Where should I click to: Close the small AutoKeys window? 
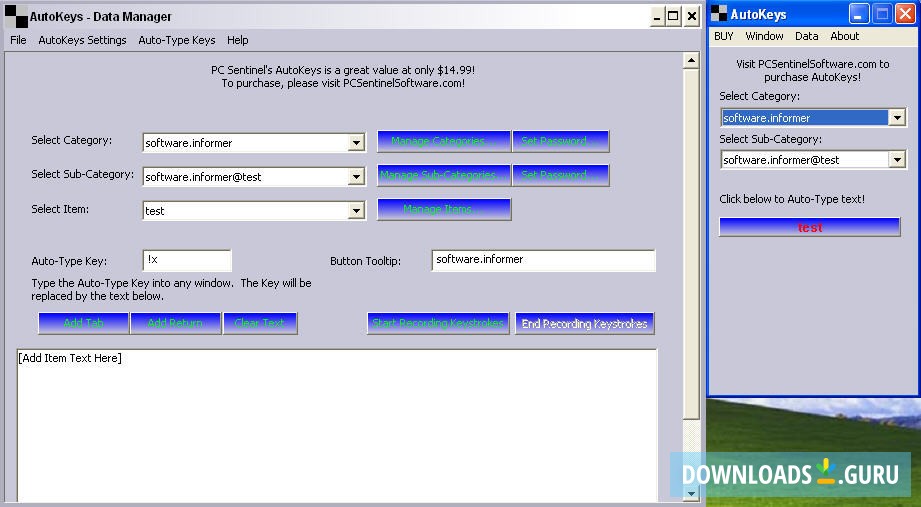905,14
